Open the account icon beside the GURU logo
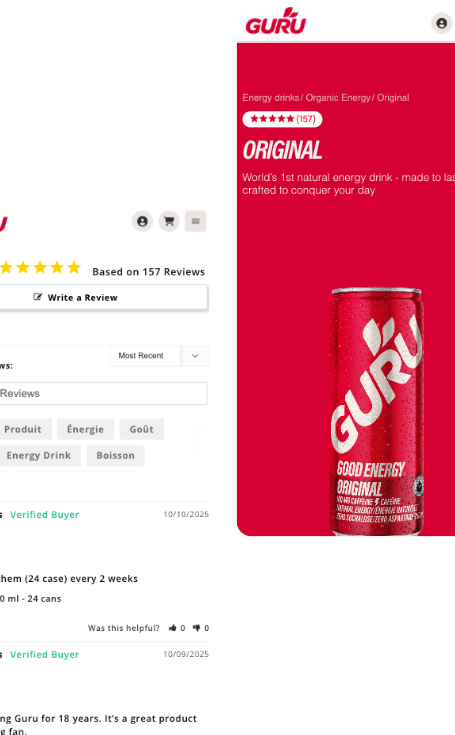 coord(441,23)
